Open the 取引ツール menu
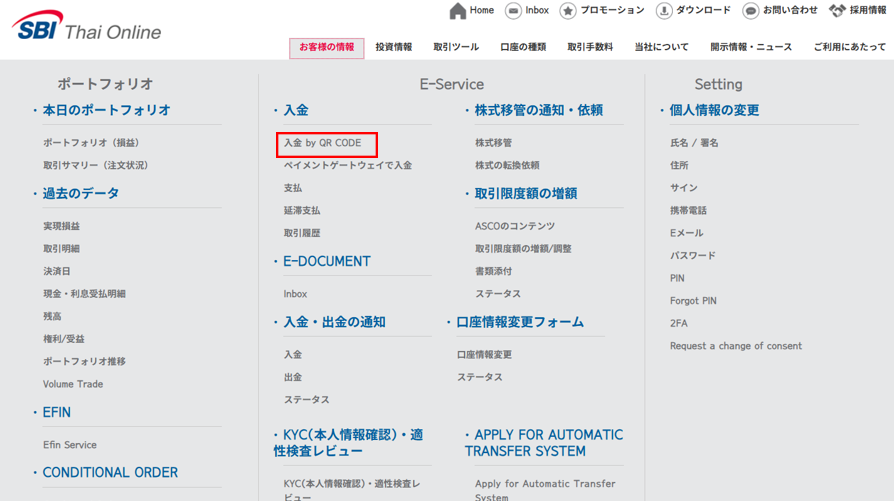 (456, 47)
